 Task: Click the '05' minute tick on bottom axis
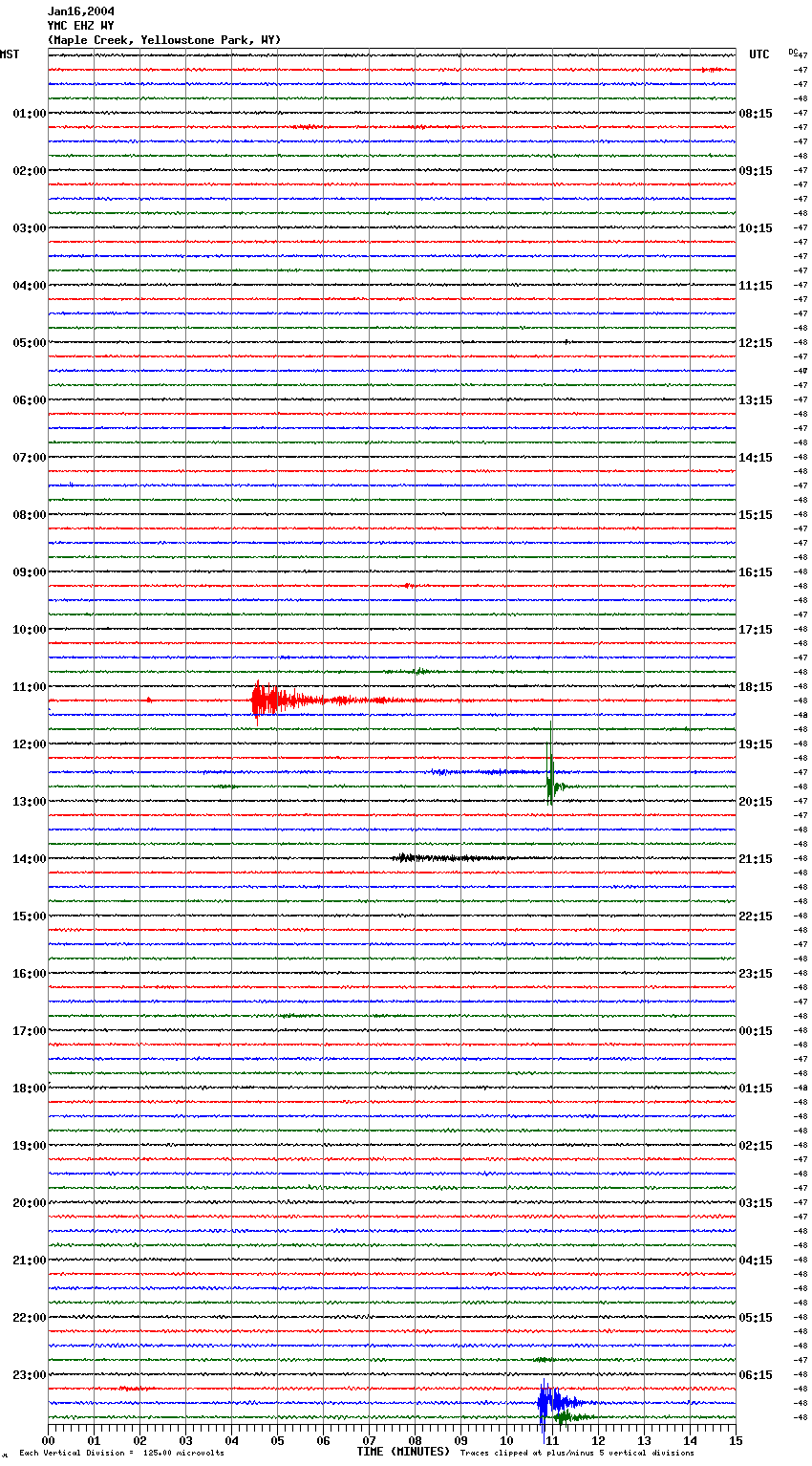[277, 1440]
